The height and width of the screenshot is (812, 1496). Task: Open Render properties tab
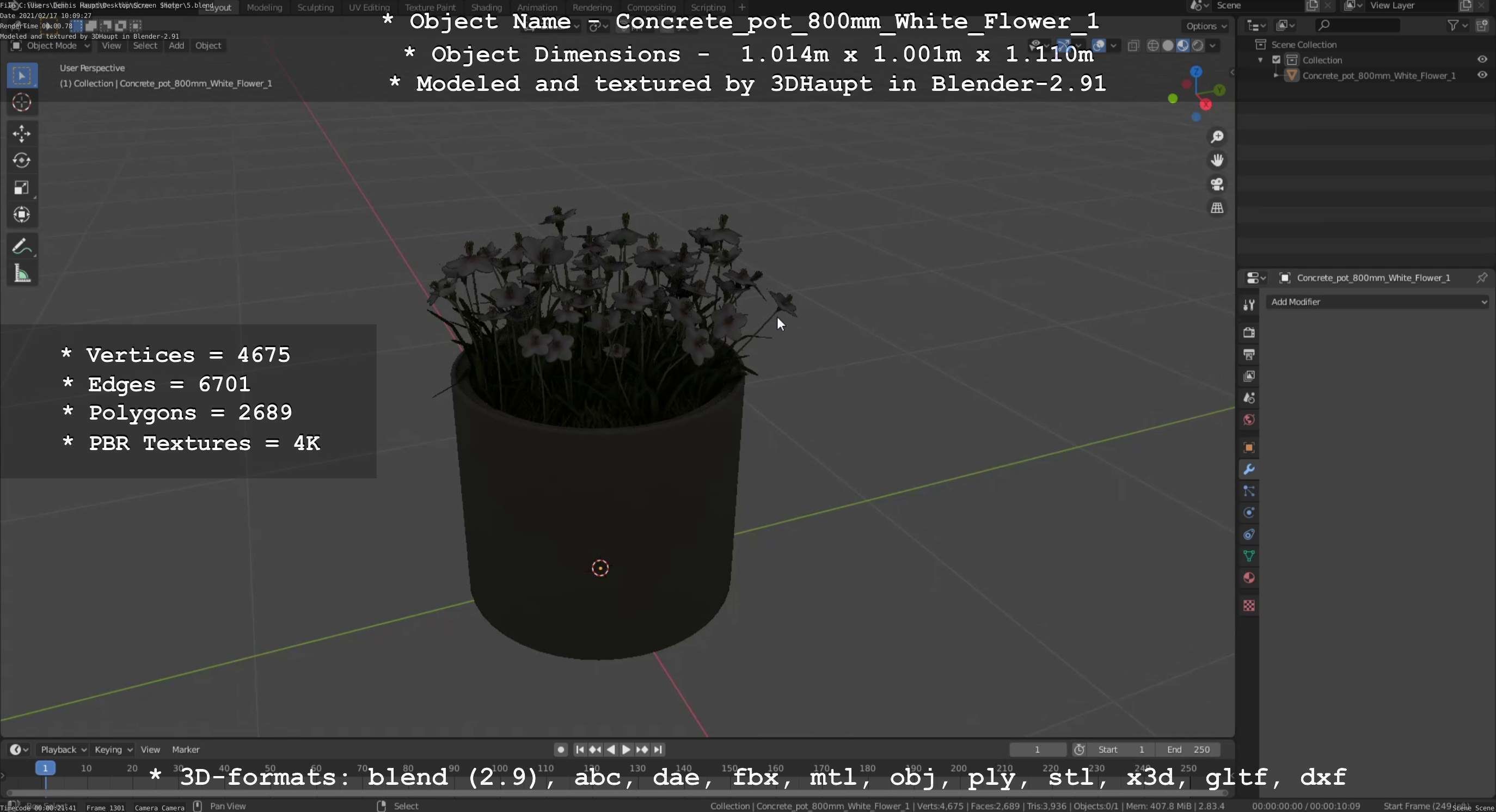pos(1249,333)
